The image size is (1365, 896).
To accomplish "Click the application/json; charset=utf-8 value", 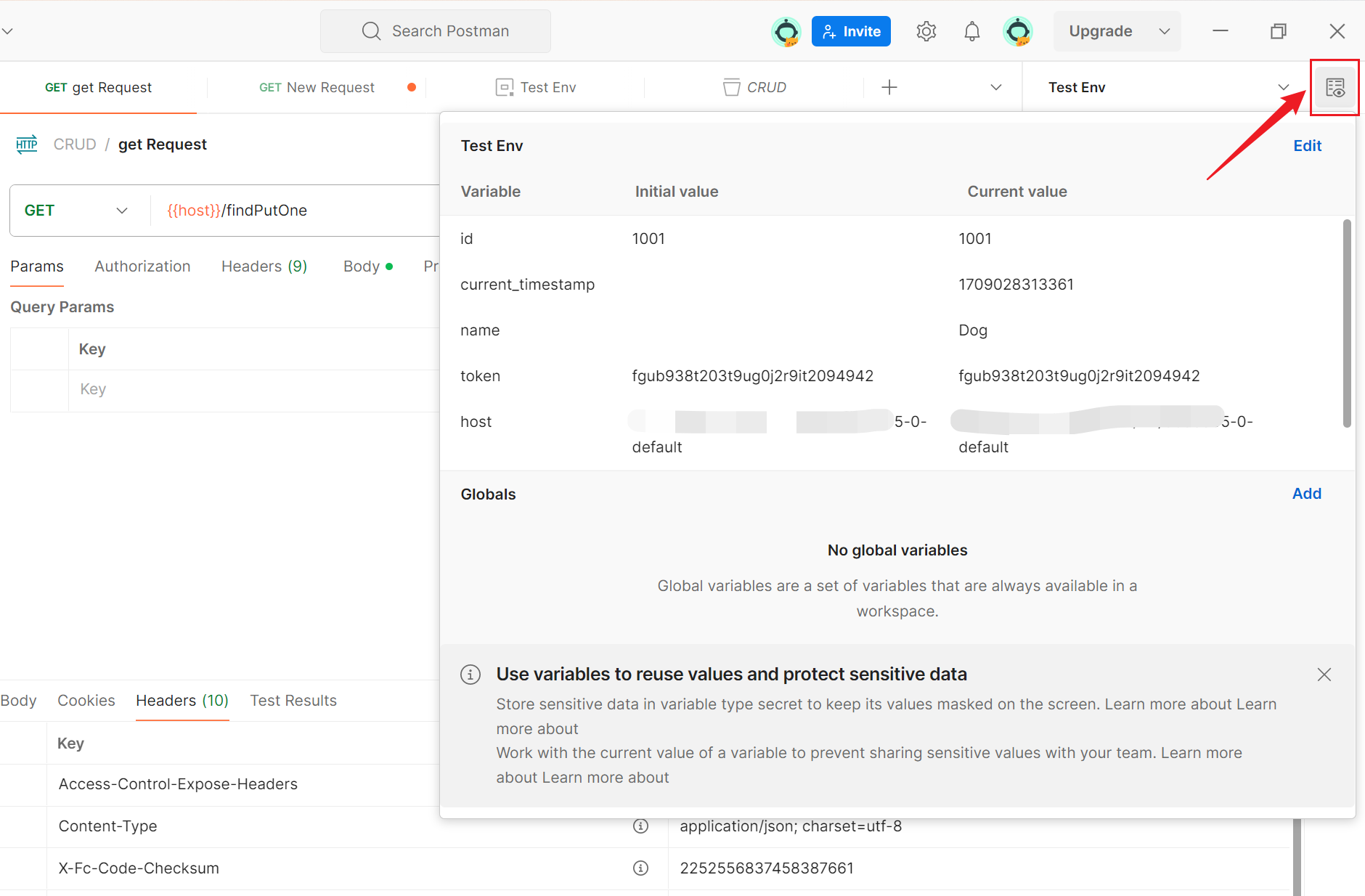I will pyautogui.click(x=791, y=826).
